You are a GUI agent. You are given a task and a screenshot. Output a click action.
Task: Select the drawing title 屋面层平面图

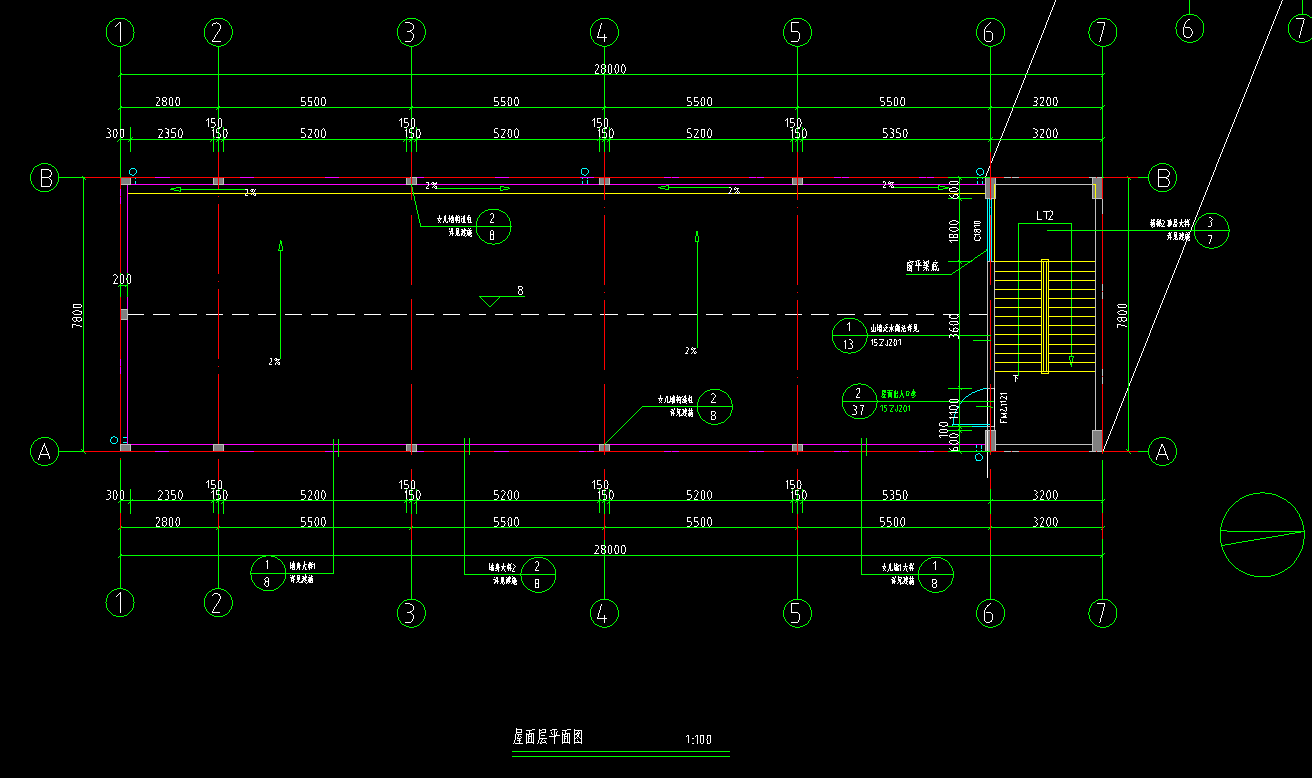(548, 738)
